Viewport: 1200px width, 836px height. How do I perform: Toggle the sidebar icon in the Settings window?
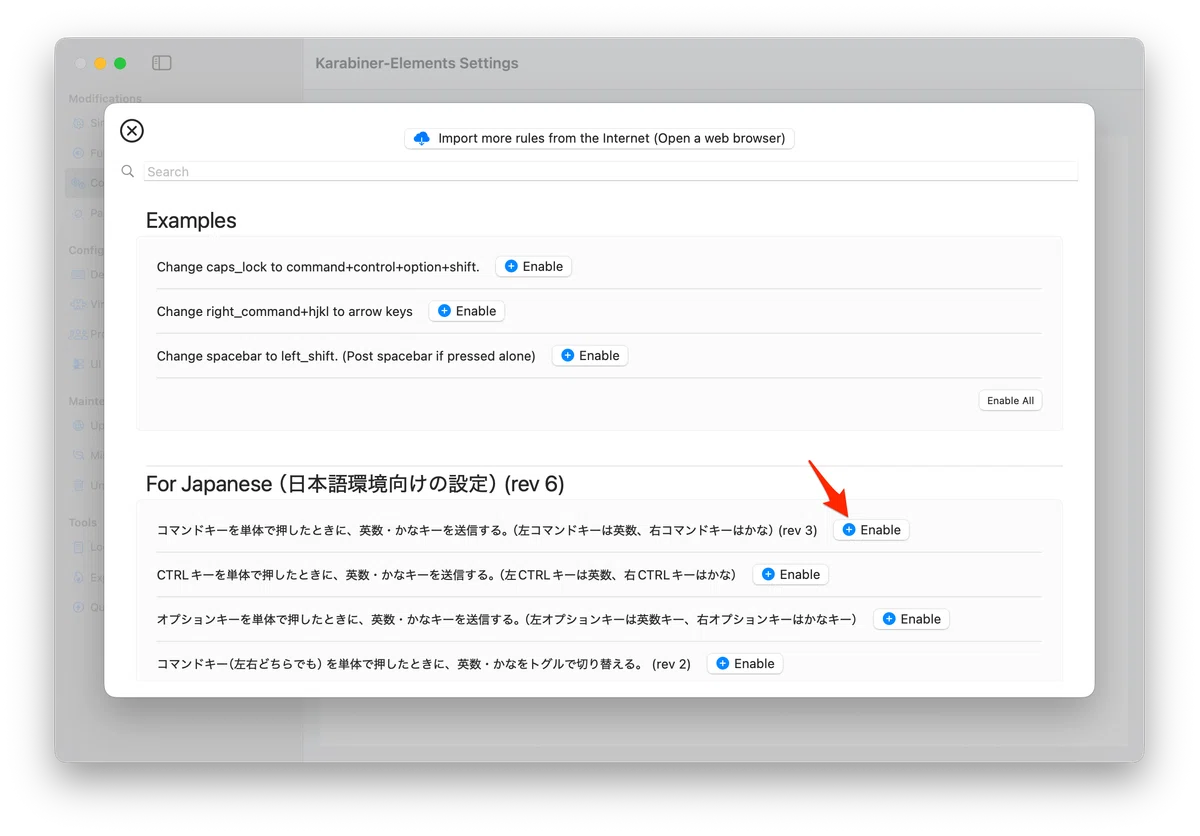pos(162,63)
